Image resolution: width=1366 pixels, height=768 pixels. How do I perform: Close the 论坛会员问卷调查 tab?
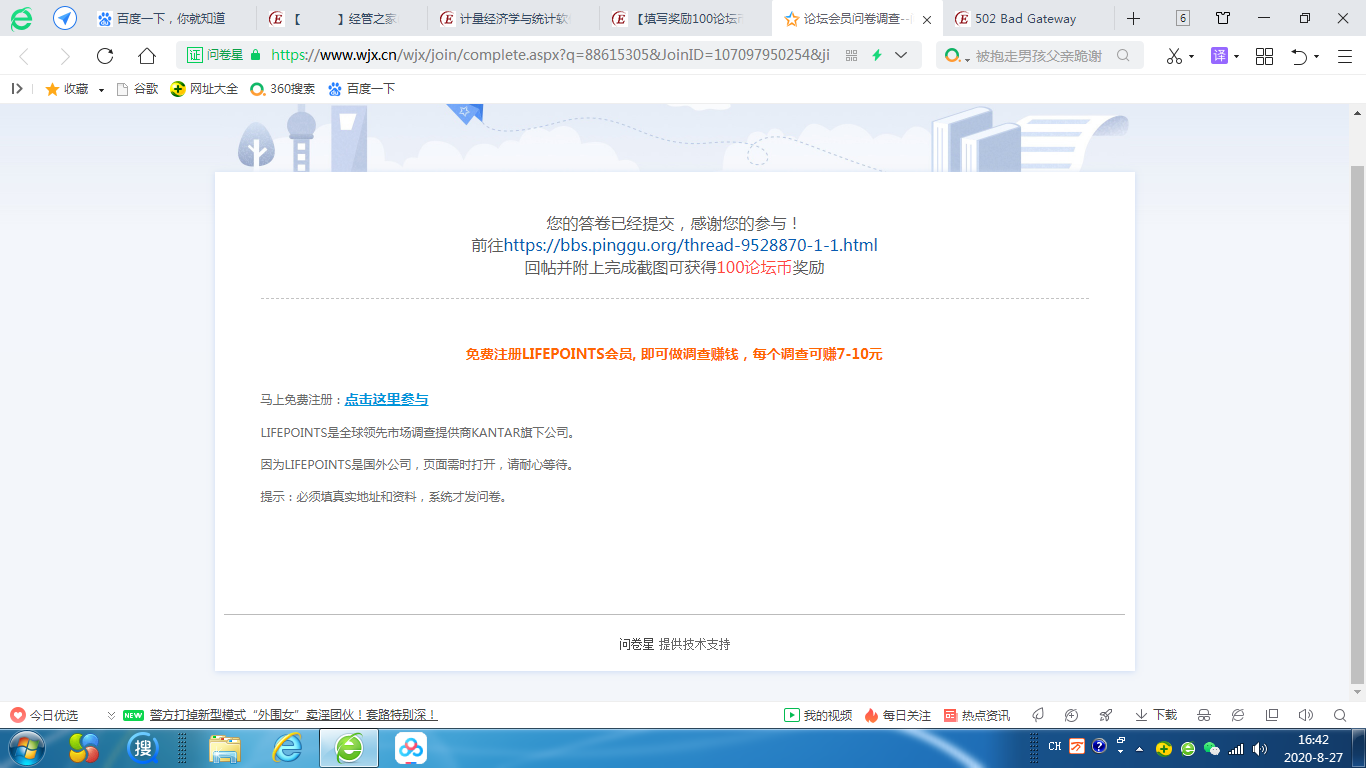click(927, 19)
